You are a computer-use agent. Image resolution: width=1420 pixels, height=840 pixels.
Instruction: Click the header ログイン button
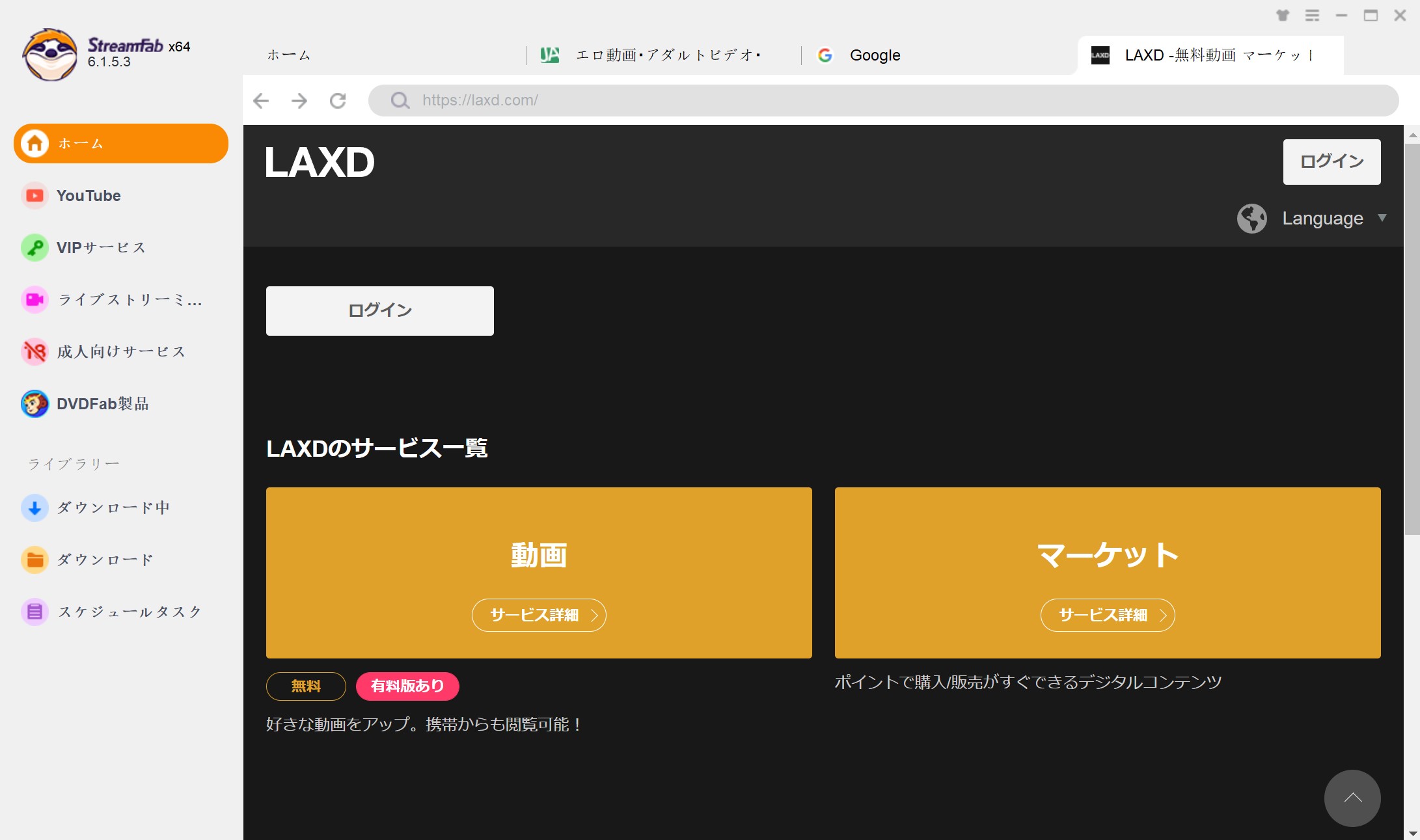pos(1331,162)
